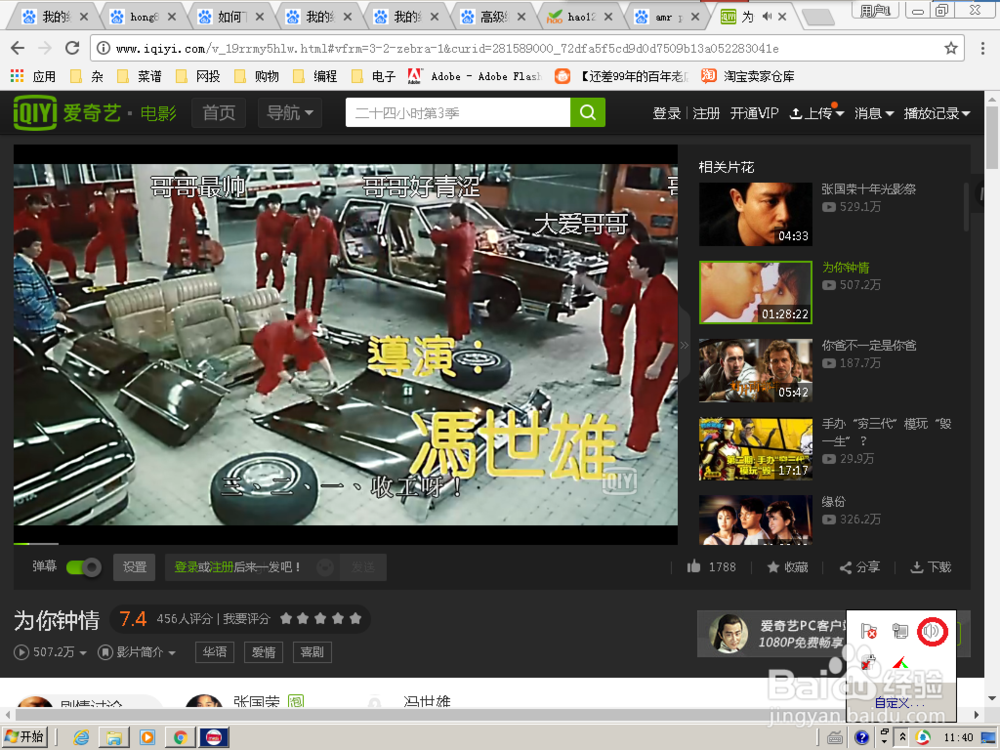Switch to the hao123 browser tab

580,17
